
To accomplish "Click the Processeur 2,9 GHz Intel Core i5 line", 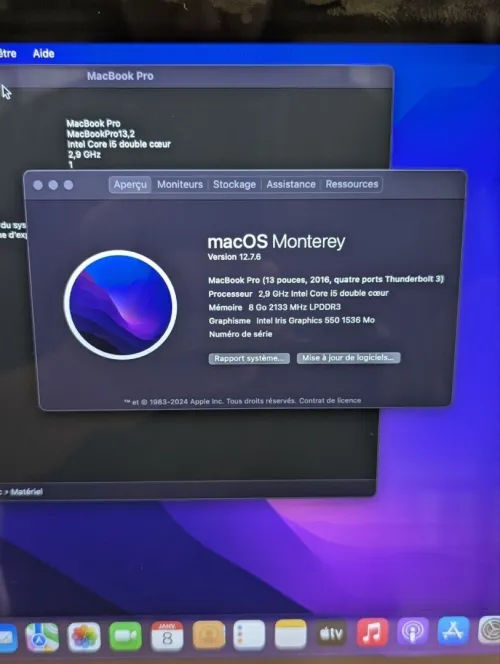I will point(298,293).
